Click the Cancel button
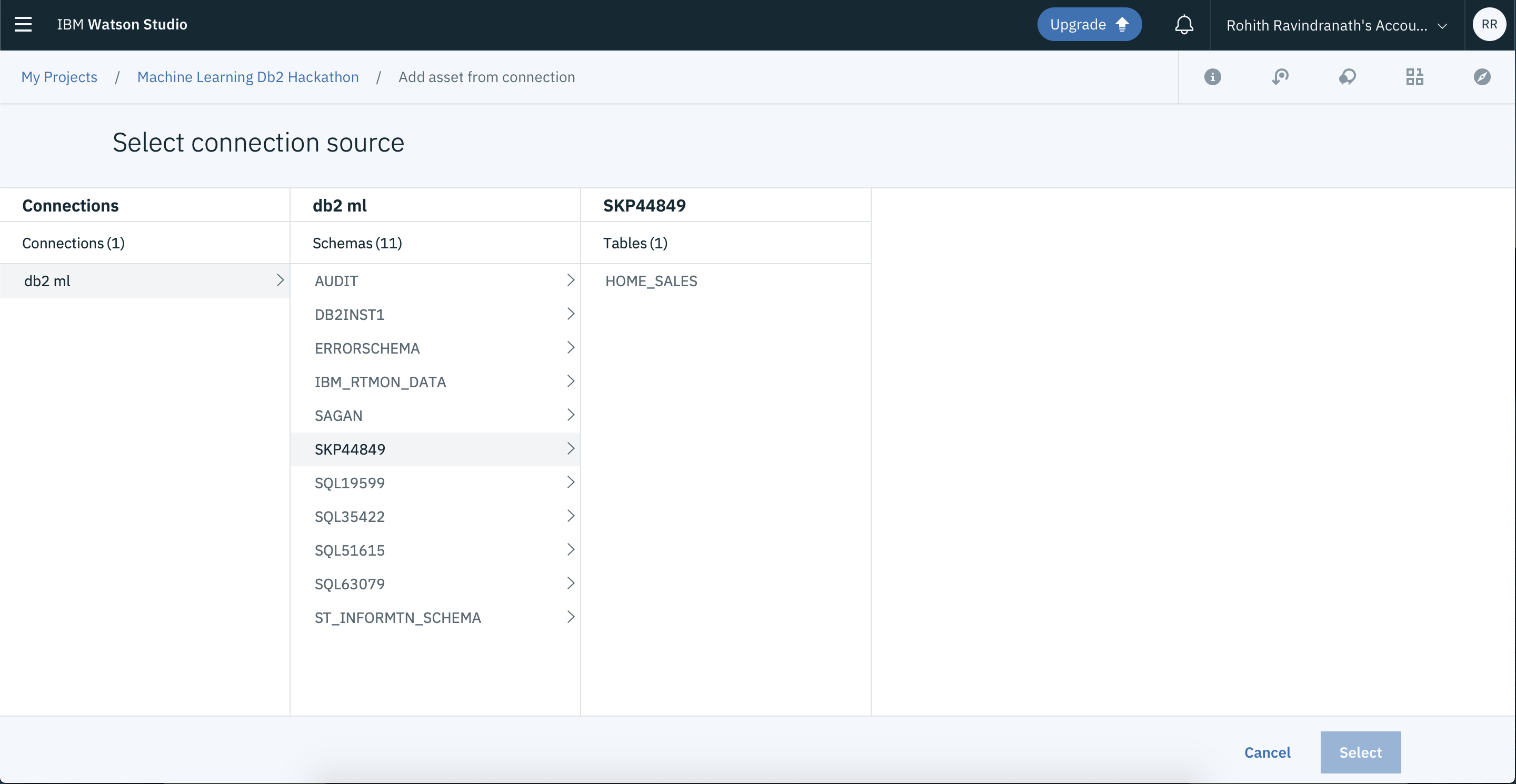 (1267, 752)
